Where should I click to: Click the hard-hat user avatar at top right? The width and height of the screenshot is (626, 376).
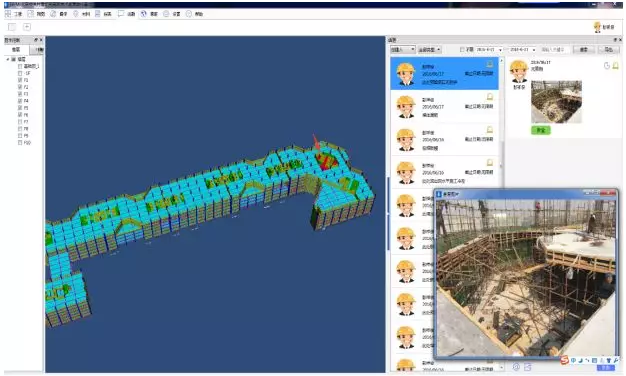[x=597, y=27]
